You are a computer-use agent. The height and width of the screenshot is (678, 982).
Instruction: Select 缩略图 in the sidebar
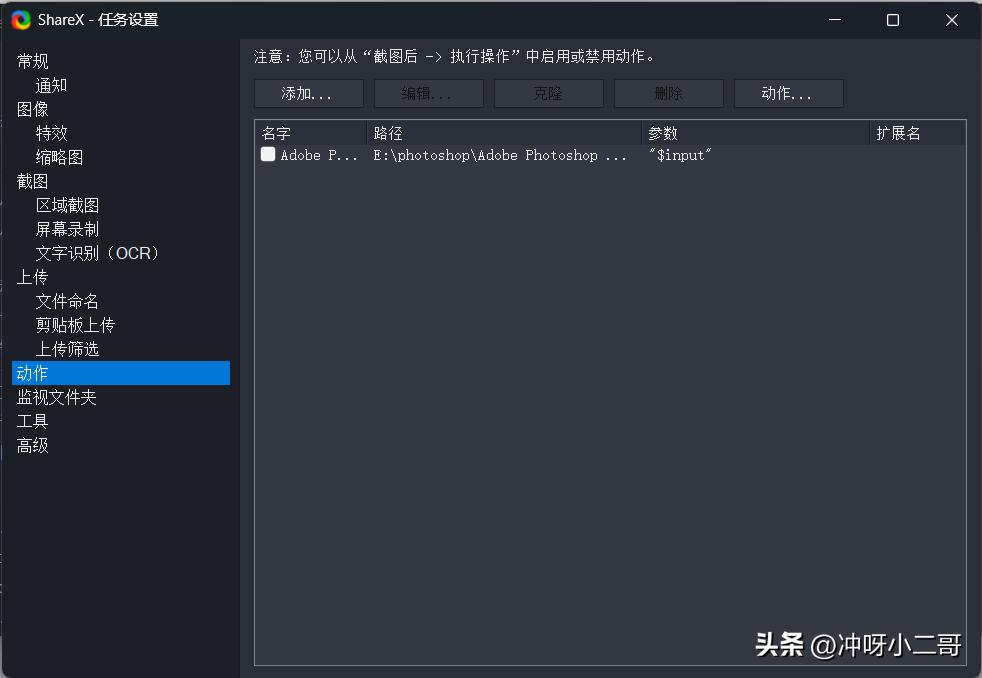pos(61,156)
